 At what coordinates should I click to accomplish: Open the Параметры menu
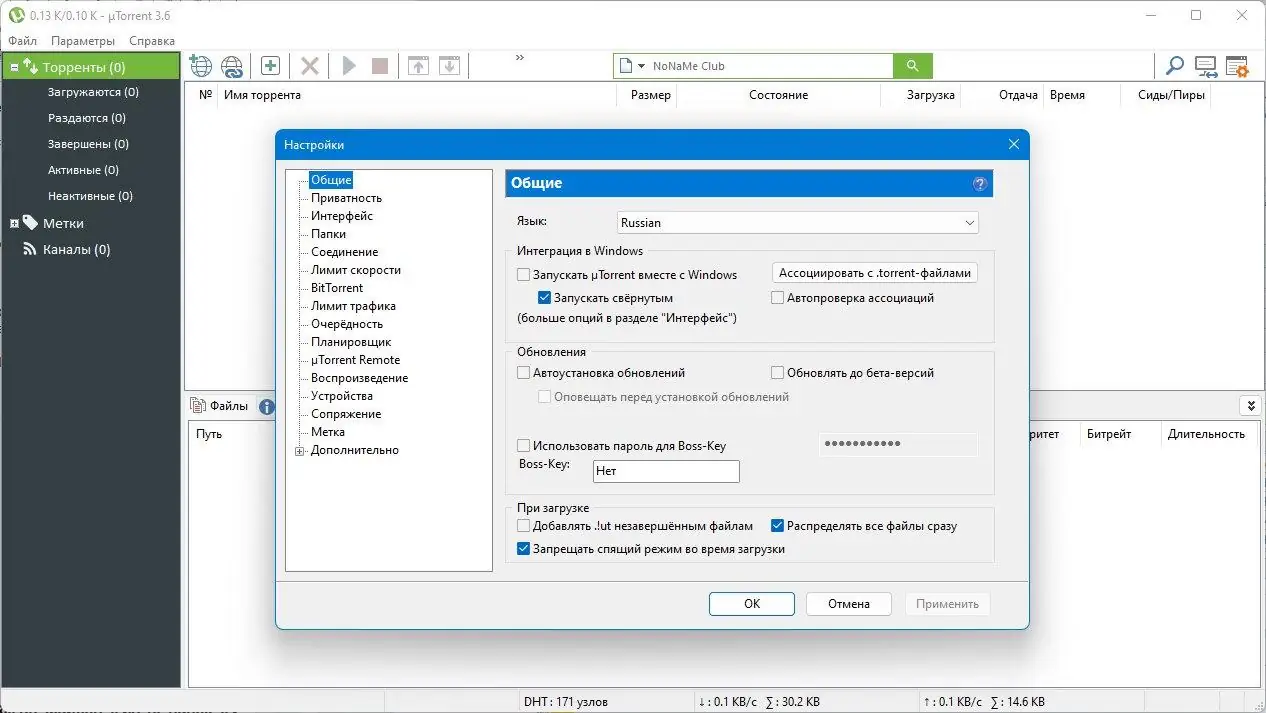point(82,41)
